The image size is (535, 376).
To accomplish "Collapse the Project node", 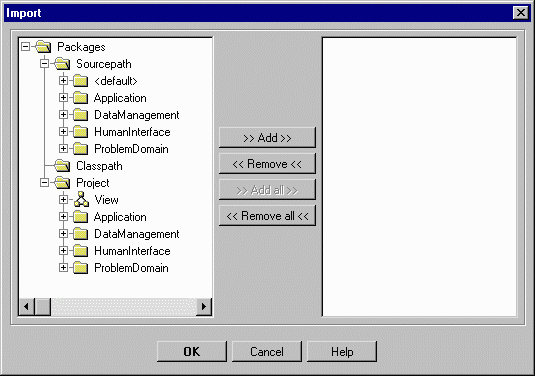I will [x=44, y=183].
